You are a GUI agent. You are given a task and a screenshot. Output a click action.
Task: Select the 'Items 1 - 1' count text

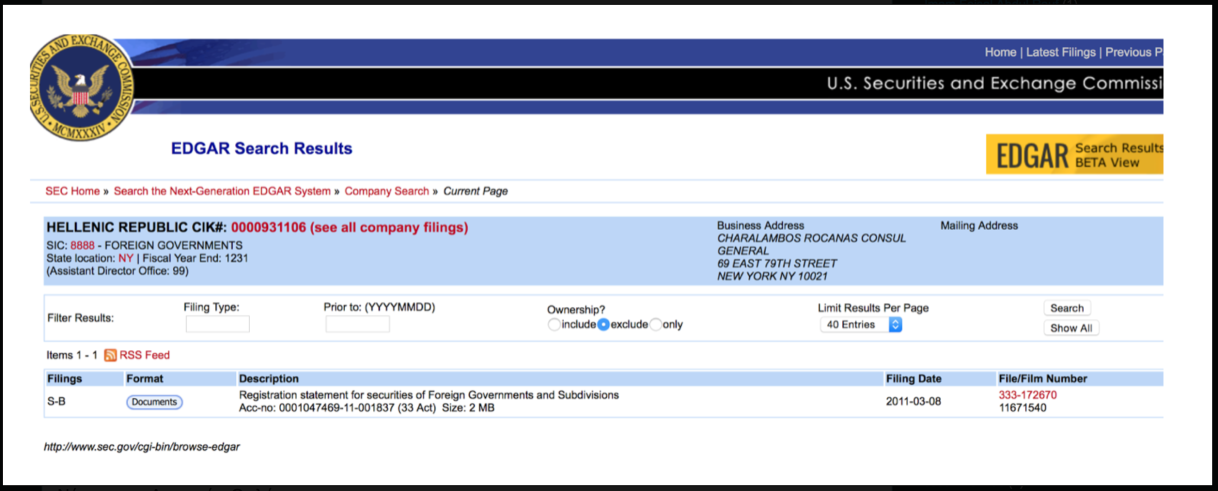[72, 355]
